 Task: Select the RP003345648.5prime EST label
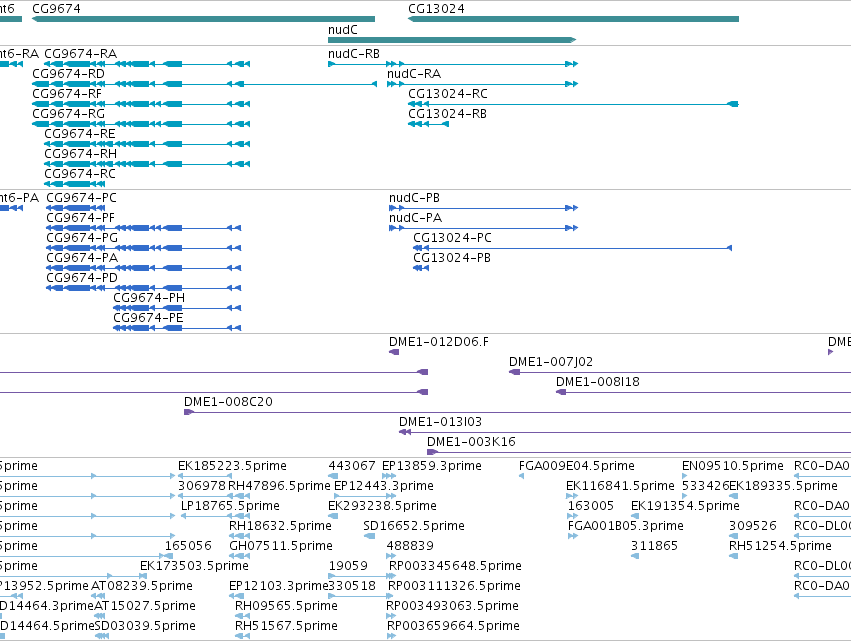pos(455,566)
